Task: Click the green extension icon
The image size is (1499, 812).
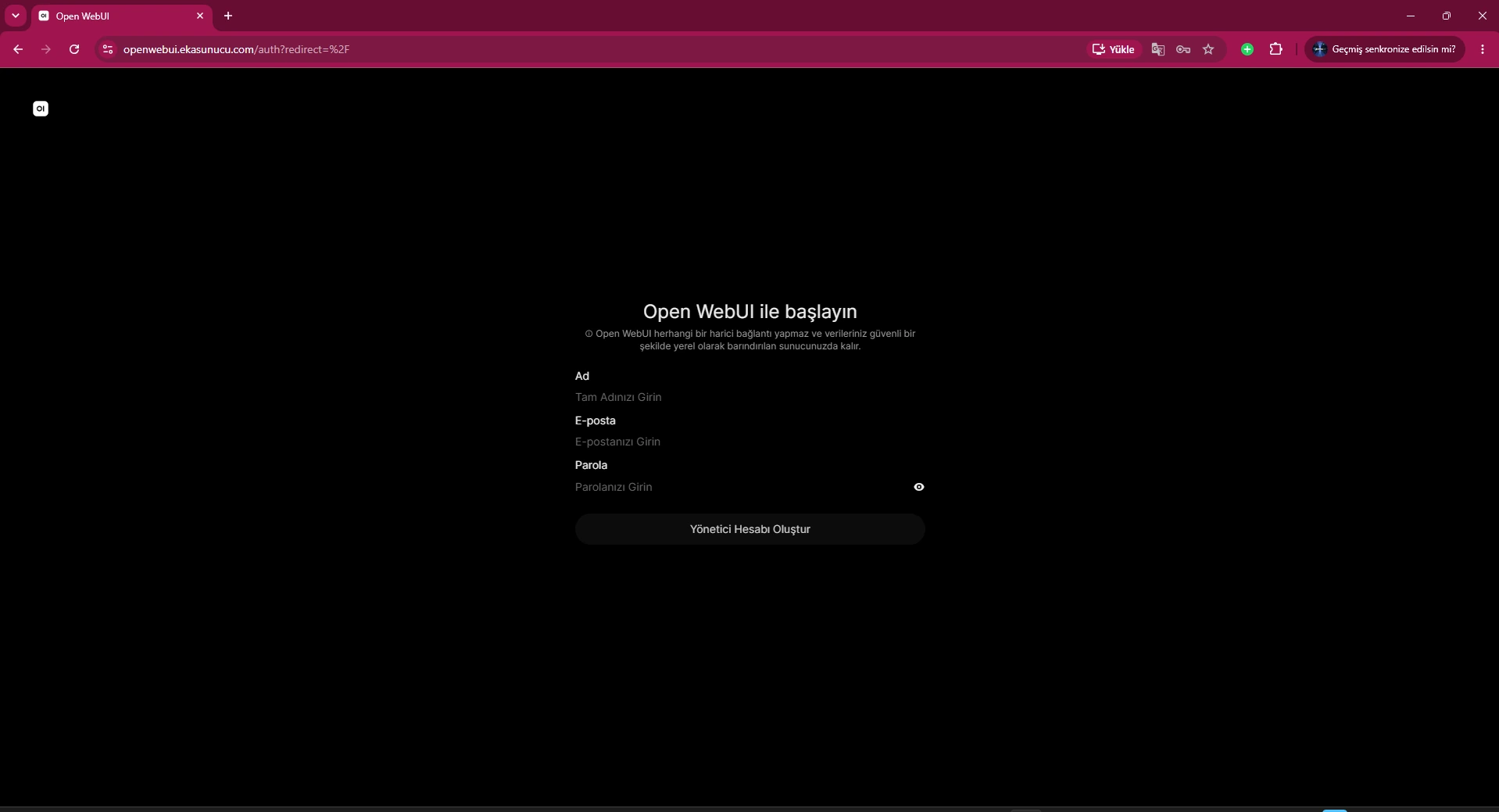Action: 1247,49
